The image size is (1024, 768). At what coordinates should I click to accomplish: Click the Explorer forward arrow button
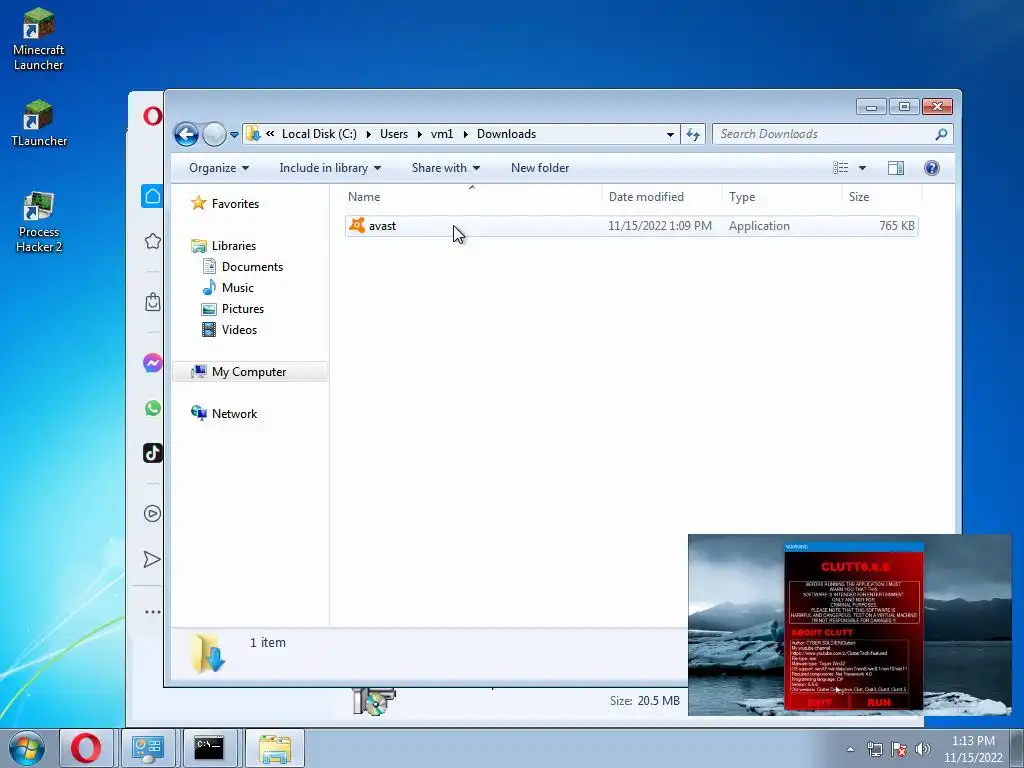coord(214,135)
